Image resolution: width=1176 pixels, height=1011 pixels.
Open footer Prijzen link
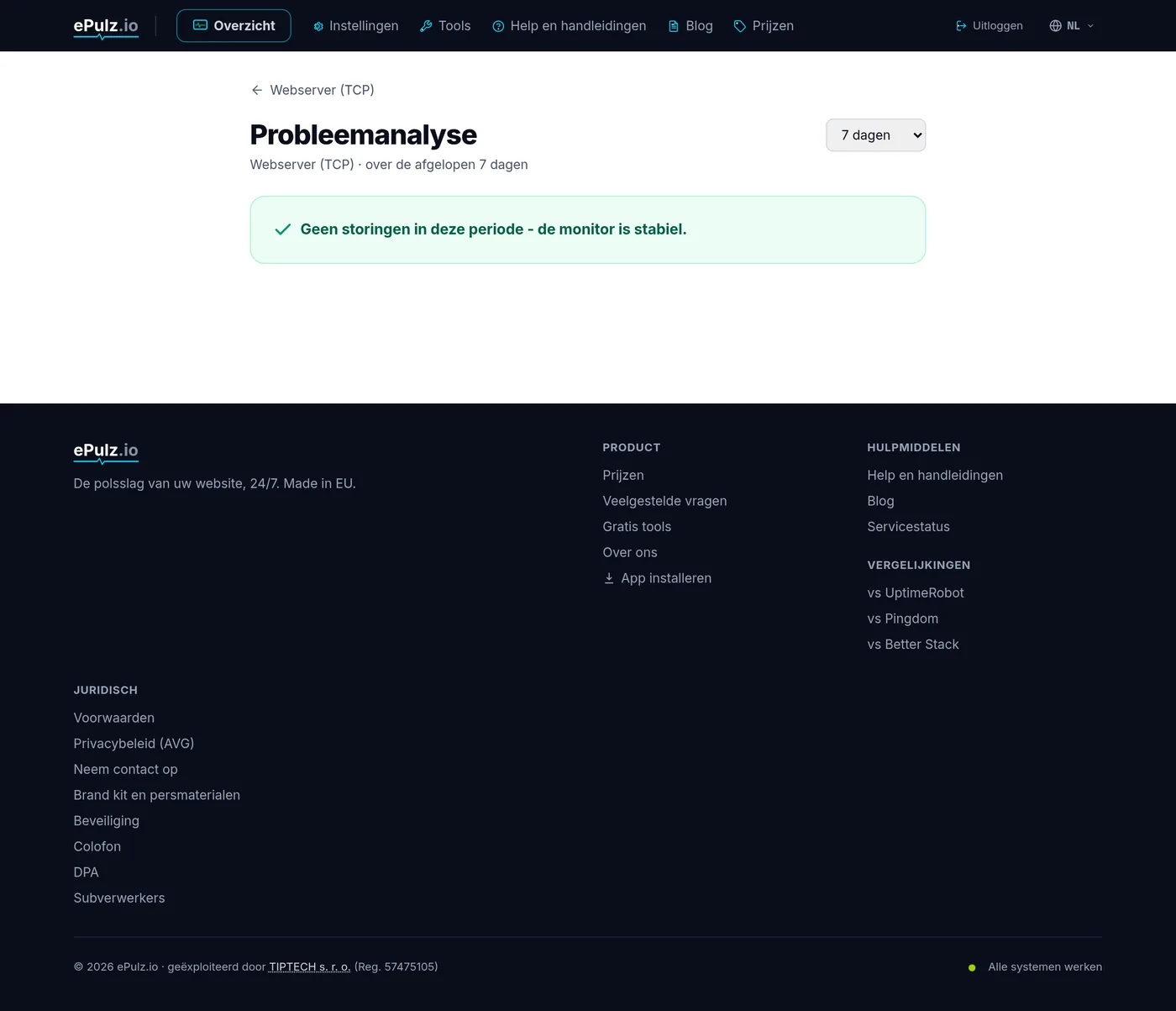coord(623,475)
